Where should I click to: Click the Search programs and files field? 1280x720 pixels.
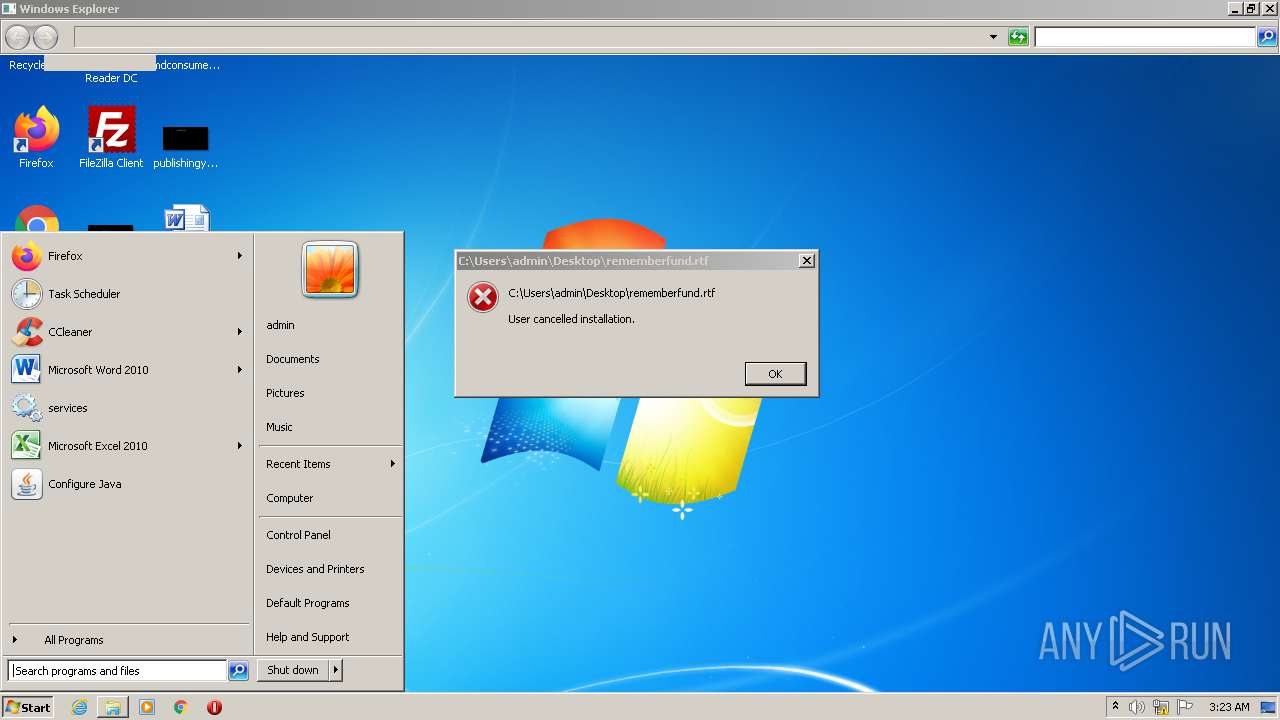coord(118,671)
